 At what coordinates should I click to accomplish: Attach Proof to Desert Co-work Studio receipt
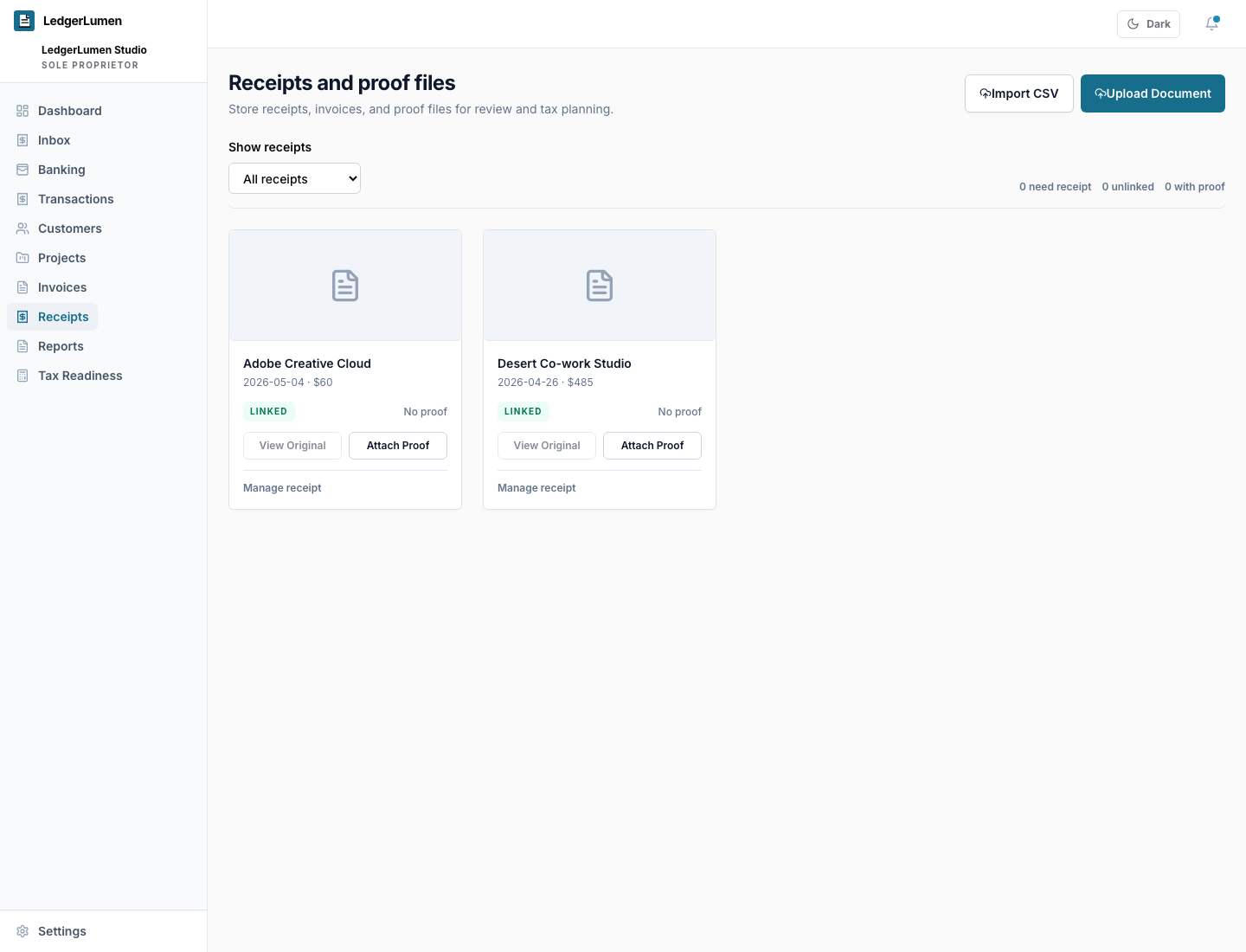[652, 446]
